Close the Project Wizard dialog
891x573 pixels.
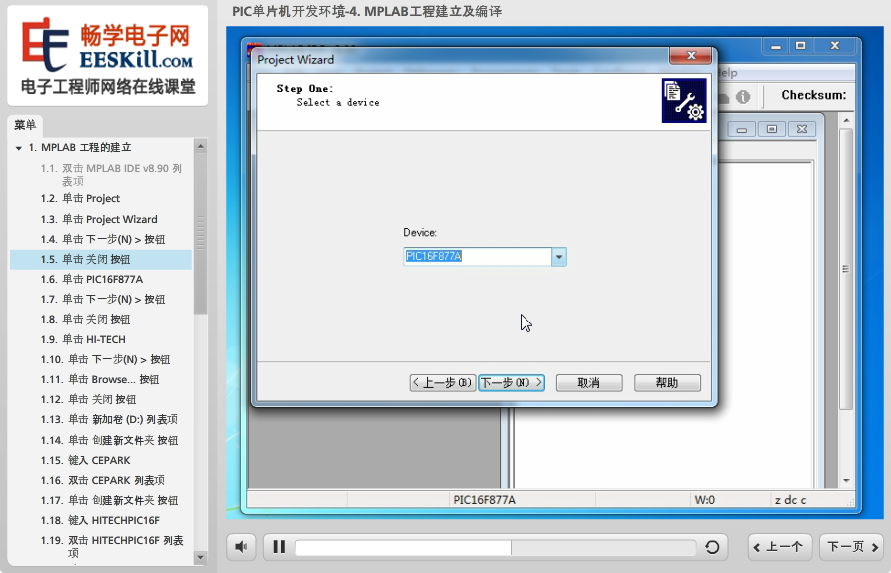pos(691,55)
